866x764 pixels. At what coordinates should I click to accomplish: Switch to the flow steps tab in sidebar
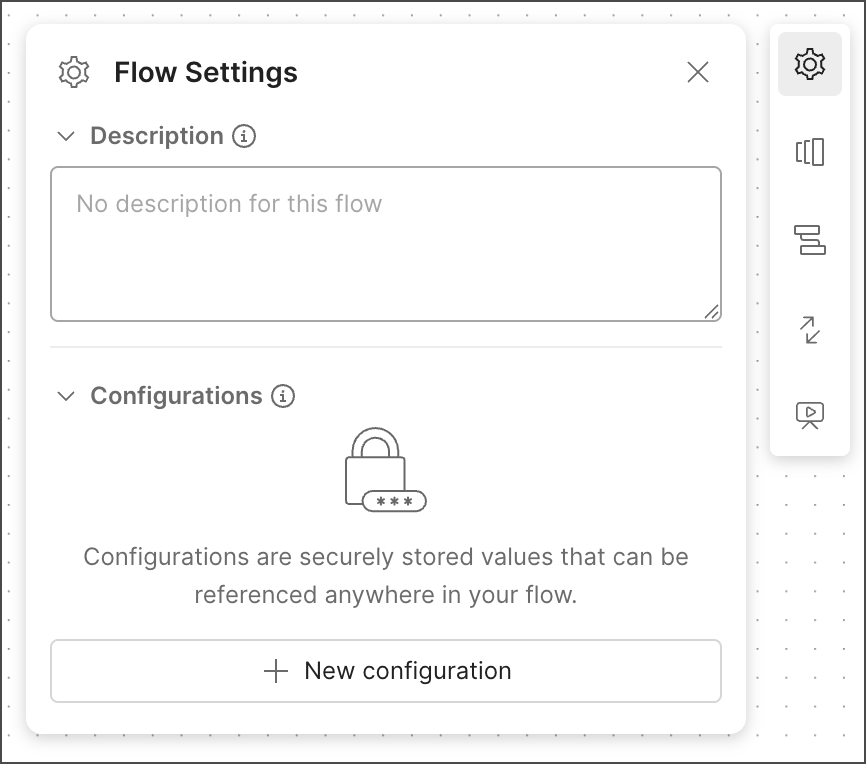[x=809, y=242]
